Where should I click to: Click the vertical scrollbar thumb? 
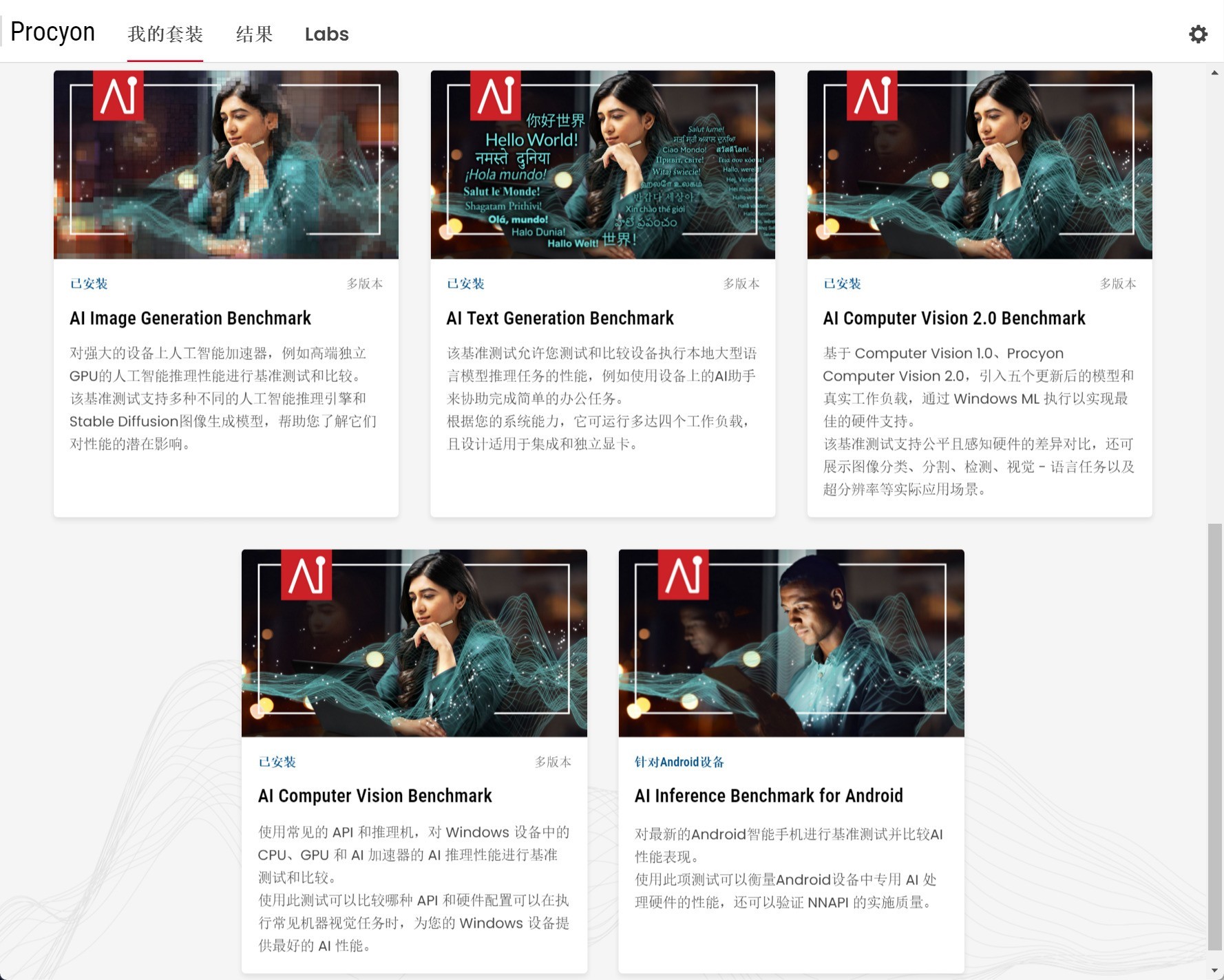(1215, 736)
